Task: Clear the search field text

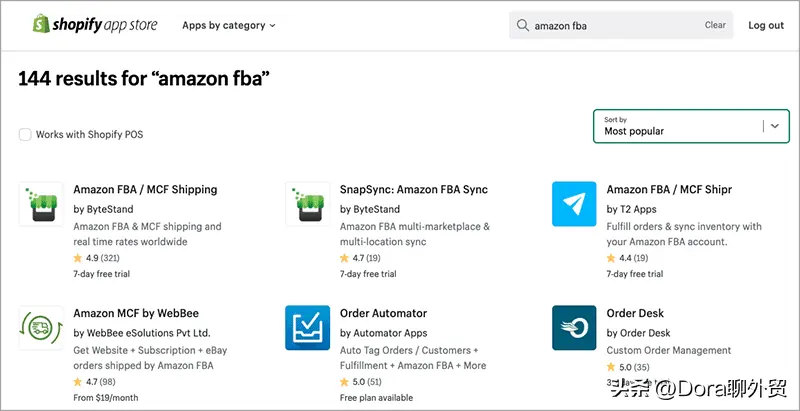Action: pos(715,25)
